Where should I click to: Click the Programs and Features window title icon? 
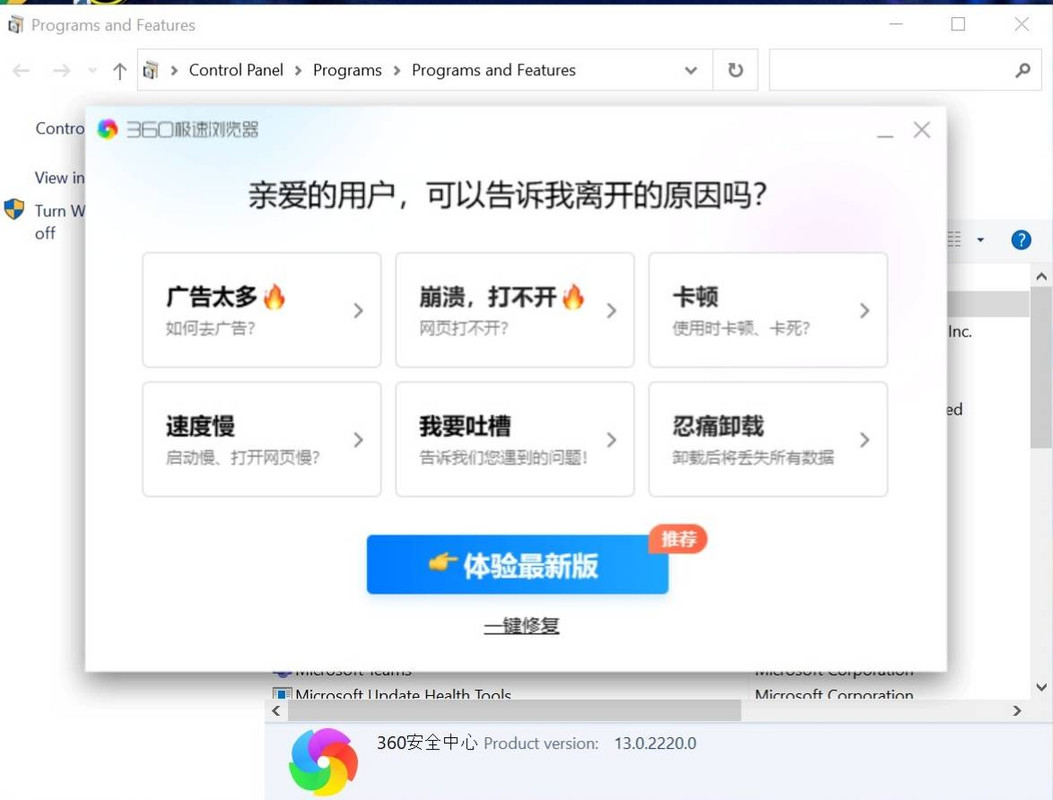(16, 25)
